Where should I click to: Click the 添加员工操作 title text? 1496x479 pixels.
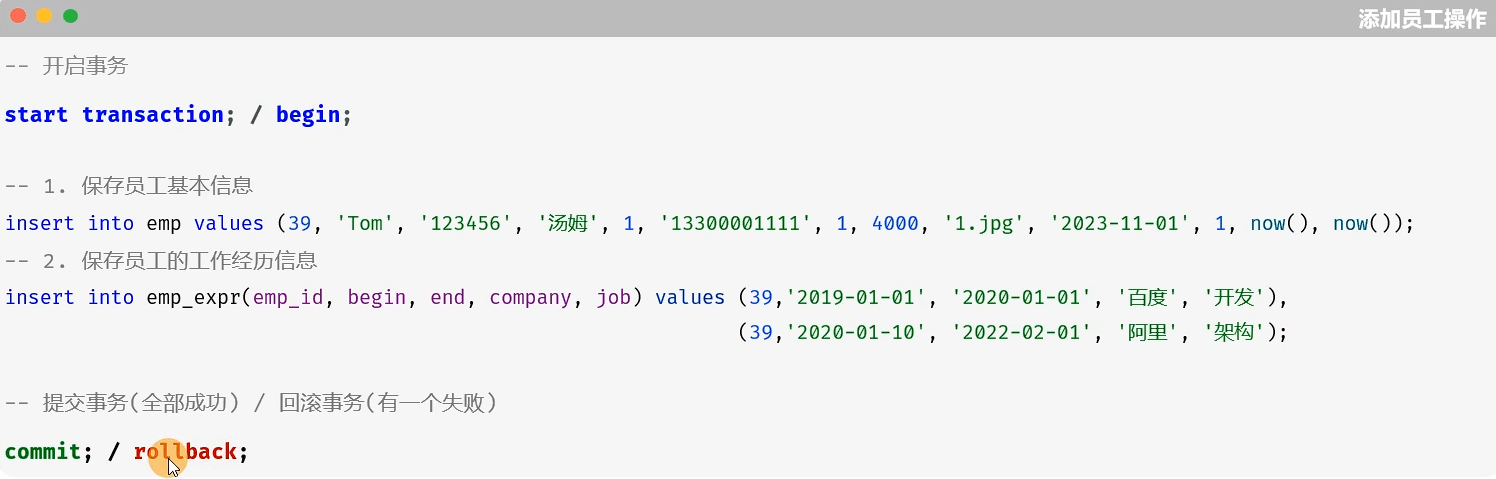coord(1422,19)
